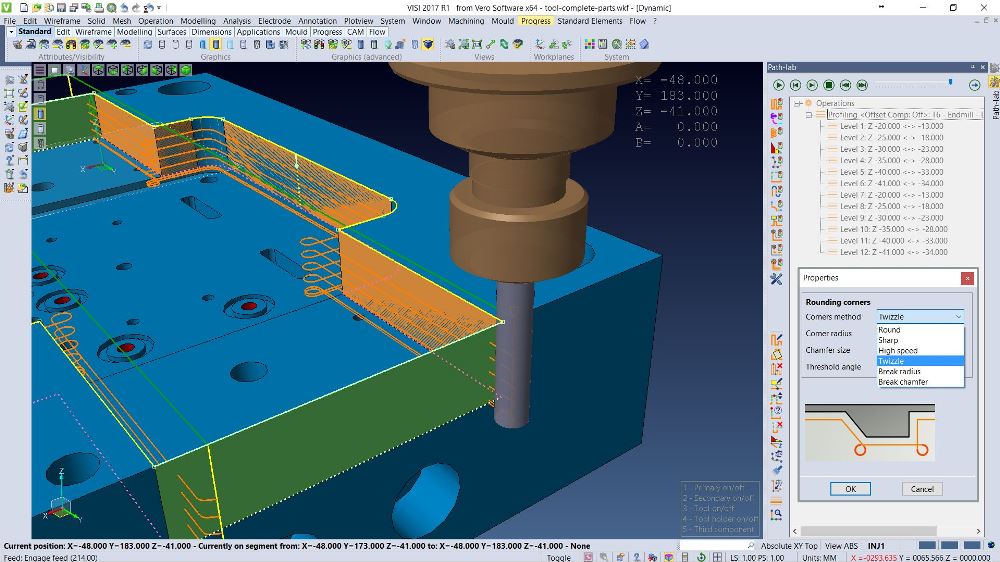Click the first icon in the System toolbar group
The height and width of the screenshot is (562, 1000).
click(590, 44)
